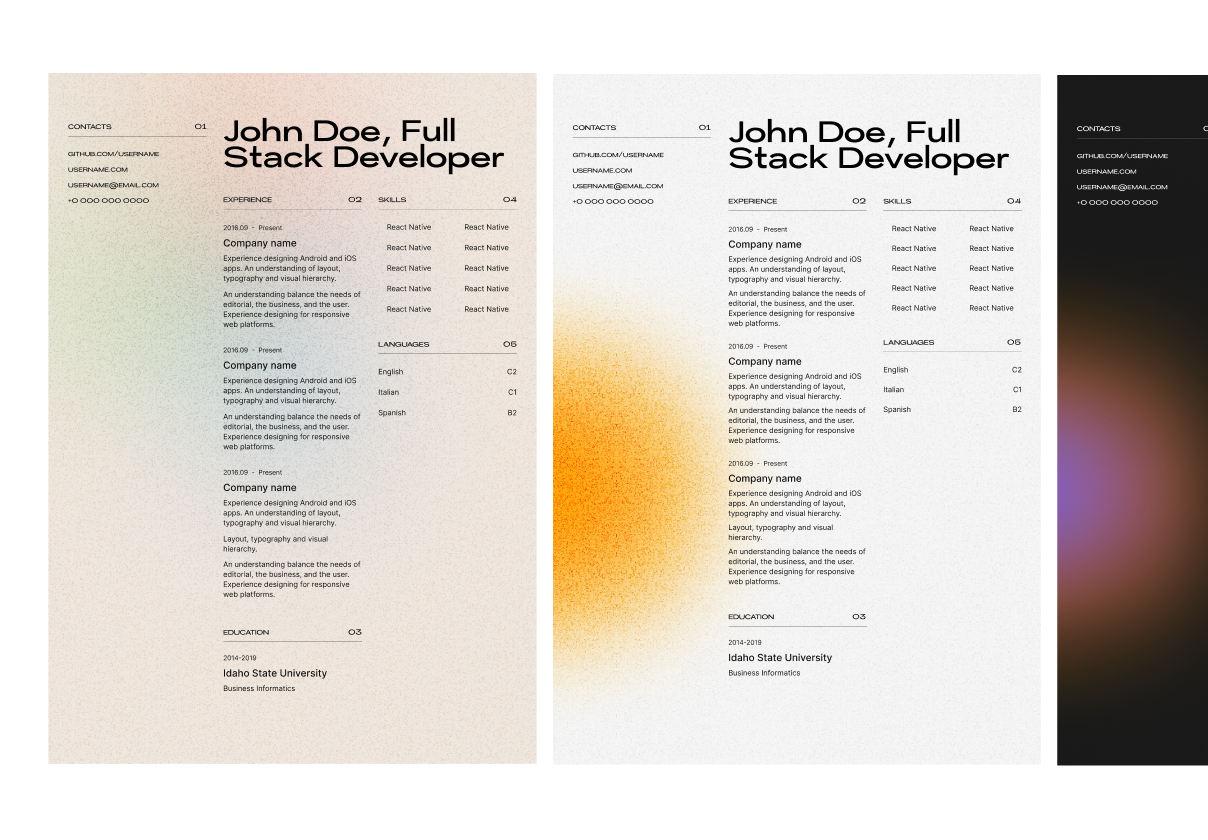Image resolution: width=1208 pixels, height=840 pixels.
Task: Click the C2 level on the white resume
Action: coord(1017,370)
